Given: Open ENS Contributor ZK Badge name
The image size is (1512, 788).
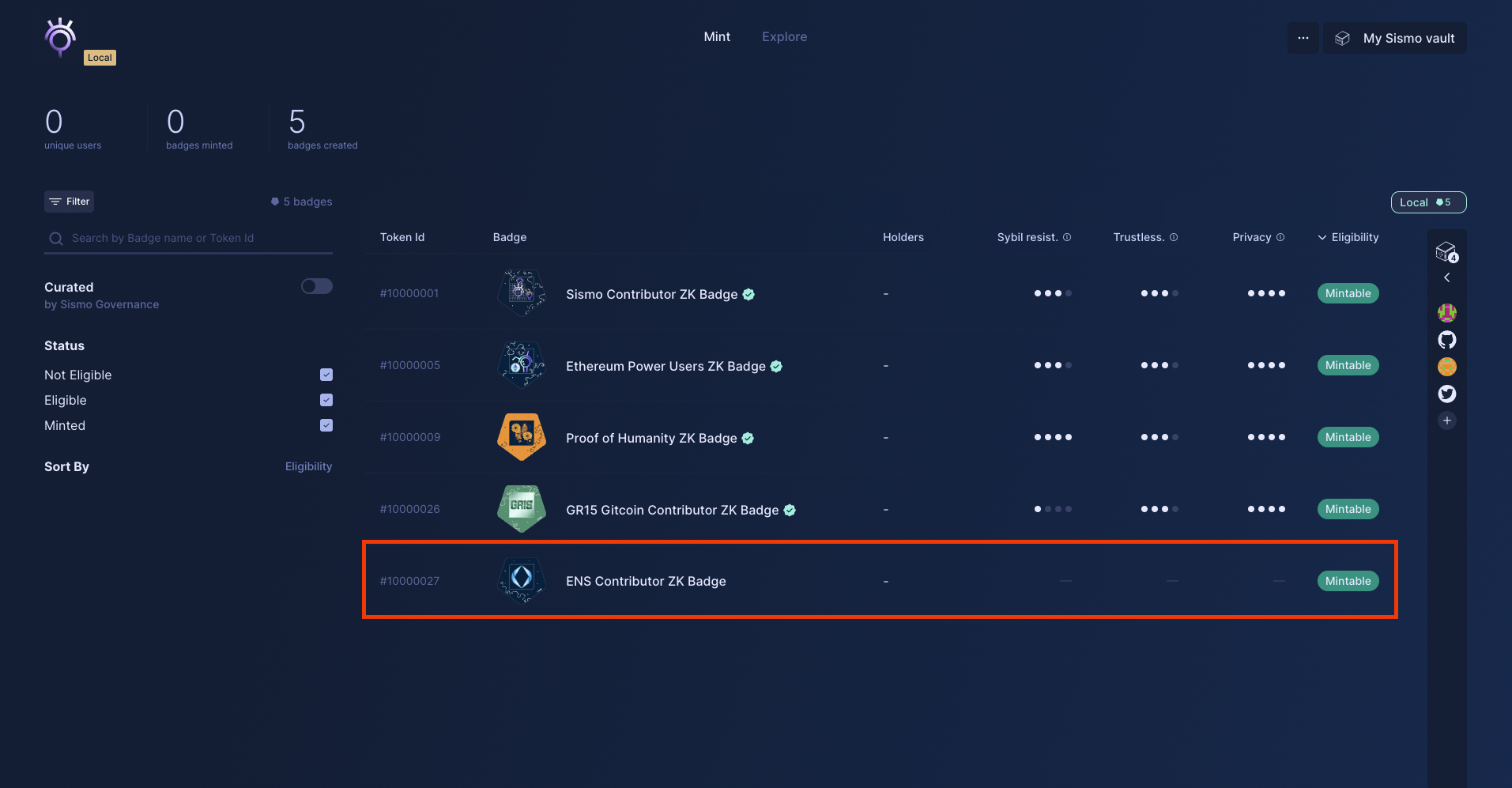Looking at the screenshot, I should pos(646,581).
